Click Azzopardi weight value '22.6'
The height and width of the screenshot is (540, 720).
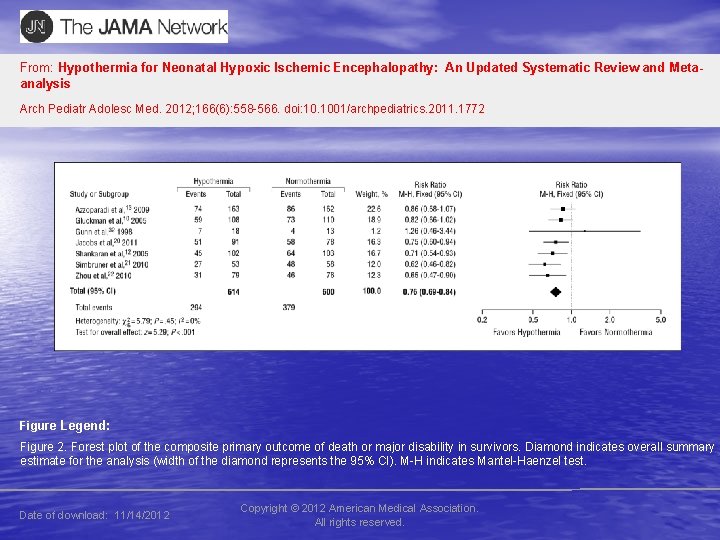click(374, 209)
